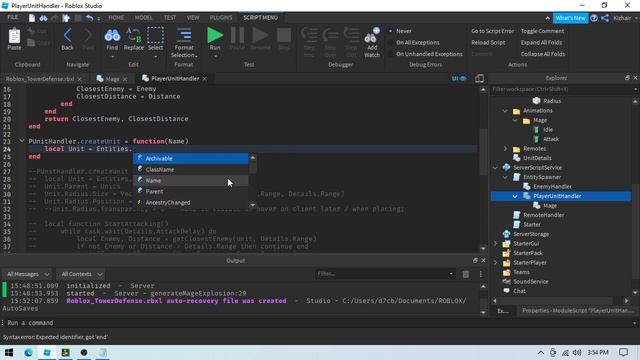Viewport: 640px width, 360px height.
Task: Switch to the VIEW ribbon tab
Action: tap(193, 18)
